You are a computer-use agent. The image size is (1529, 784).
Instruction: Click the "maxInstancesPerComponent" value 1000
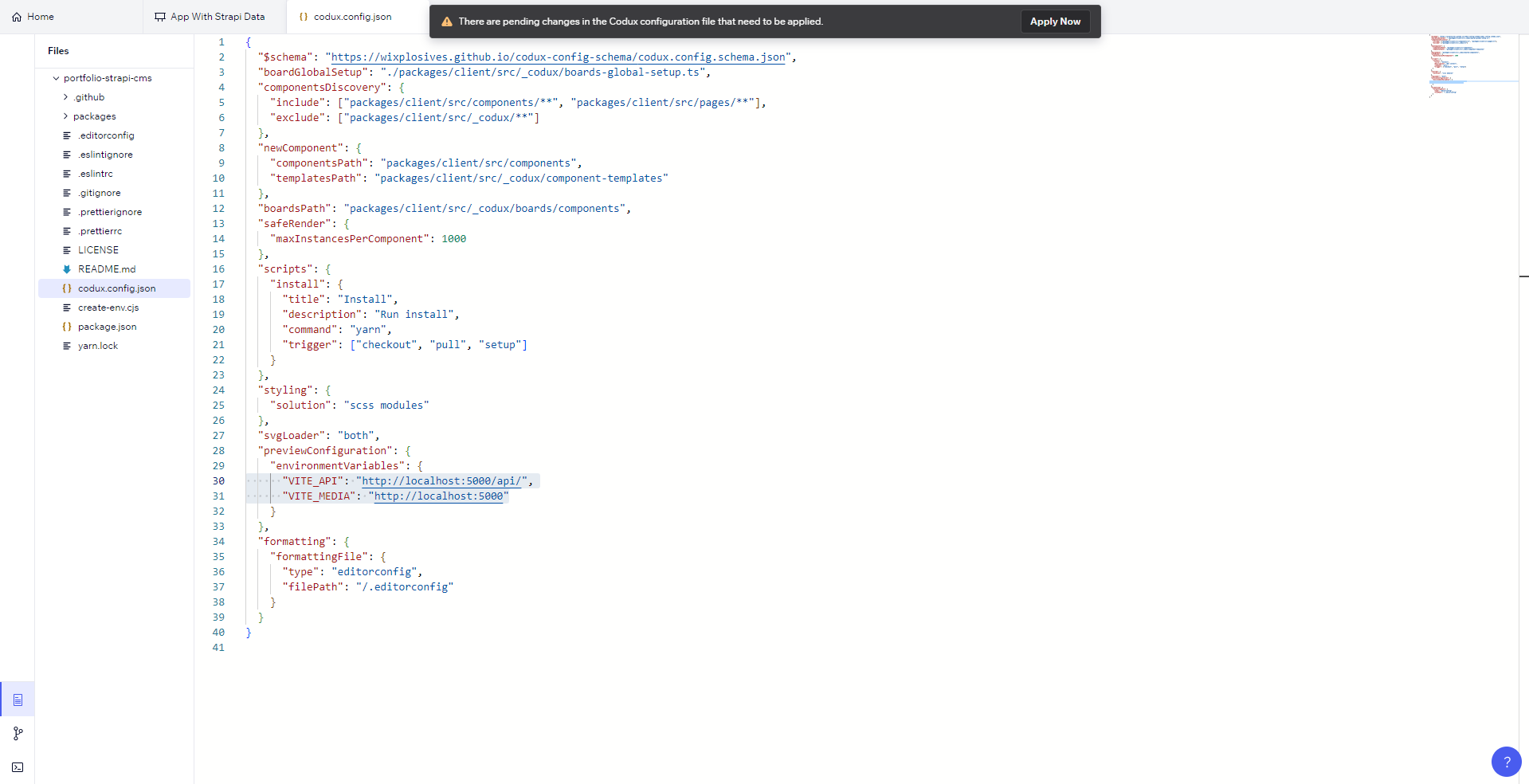coord(454,239)
